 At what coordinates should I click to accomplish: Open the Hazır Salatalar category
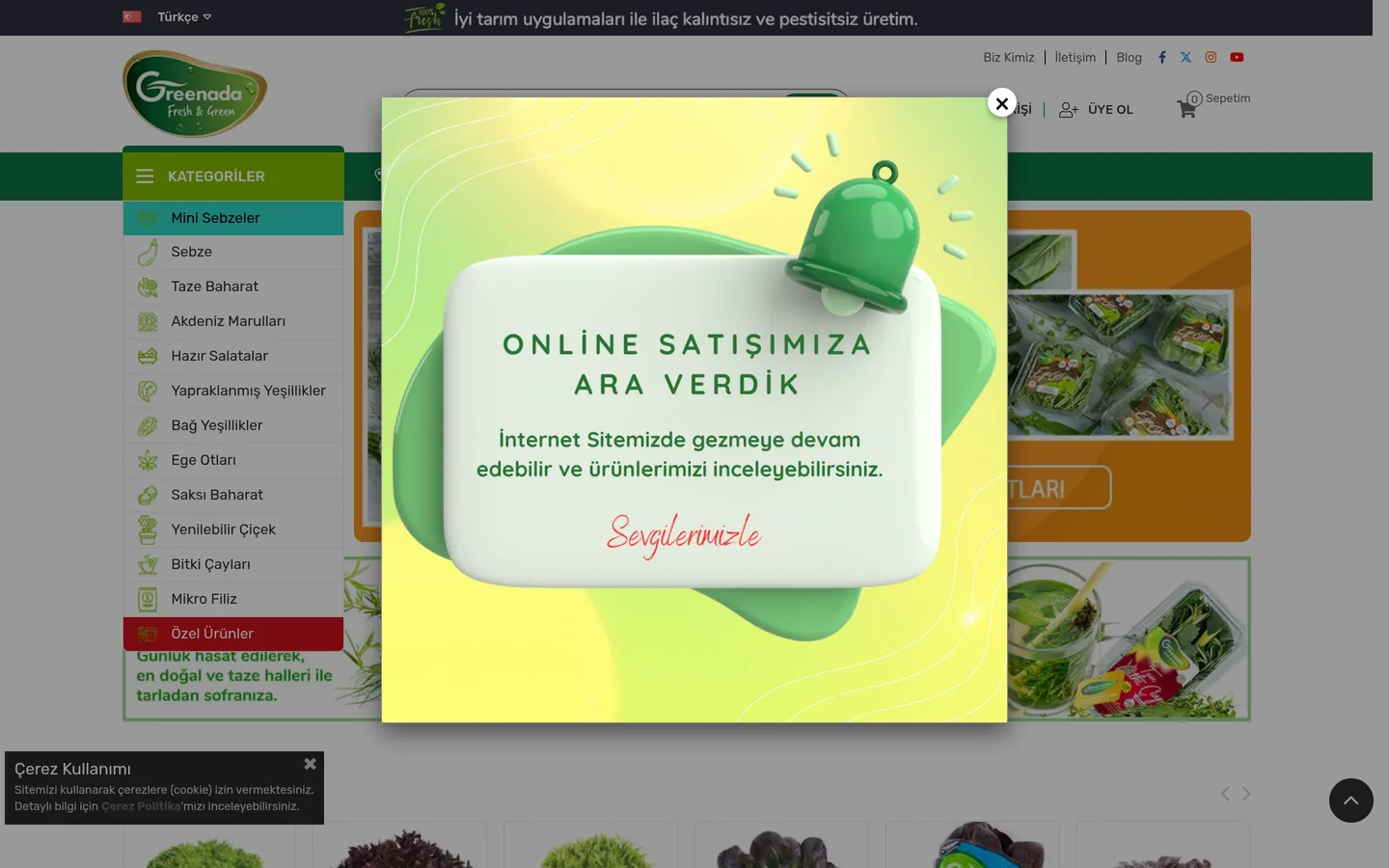[233, 356]
